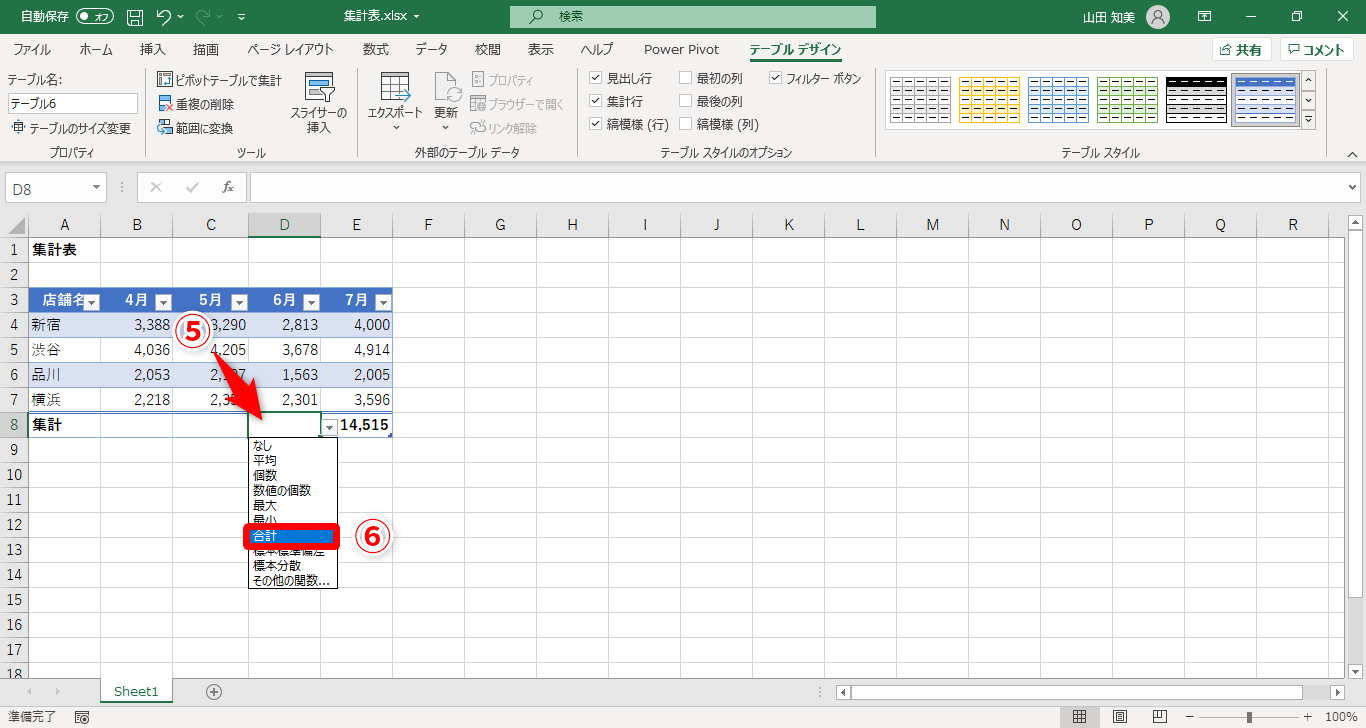Click the 検索 search box

point(692,17)
